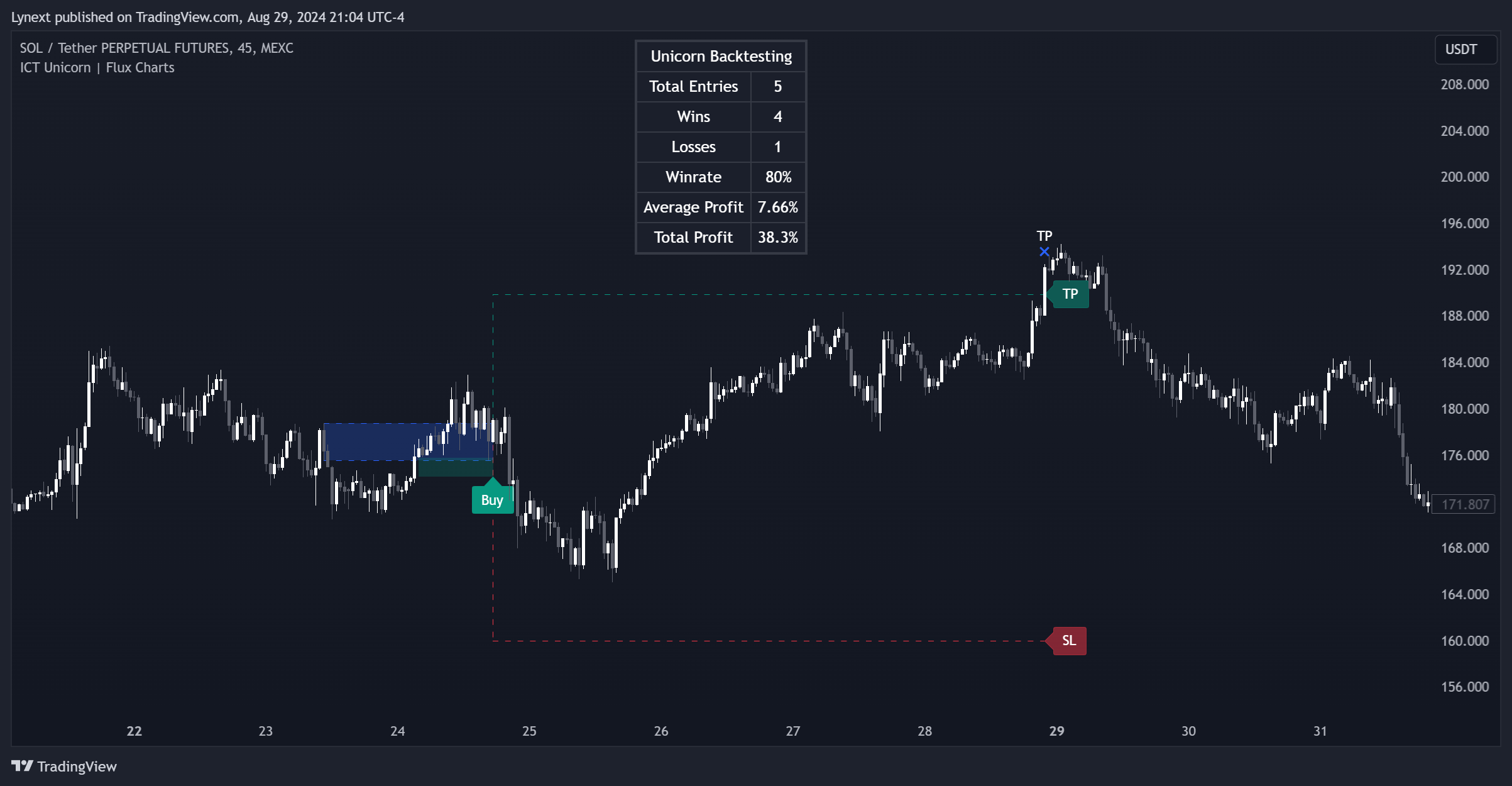
Task: Click the green TP target label
Action: coord(1070,294)
